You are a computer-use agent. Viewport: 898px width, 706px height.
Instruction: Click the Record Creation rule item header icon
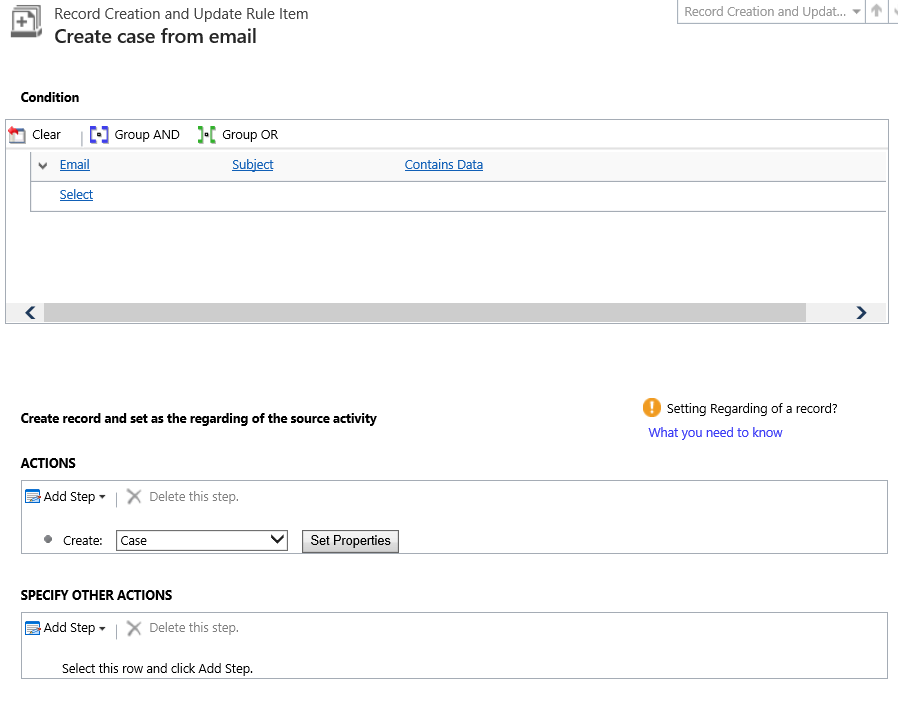[x=26, y=22]
